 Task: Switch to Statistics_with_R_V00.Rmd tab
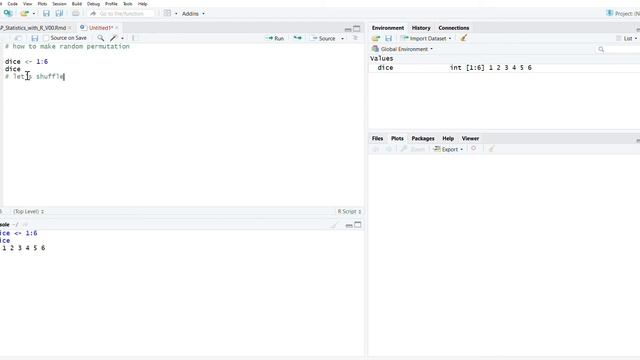coord(33,28)
